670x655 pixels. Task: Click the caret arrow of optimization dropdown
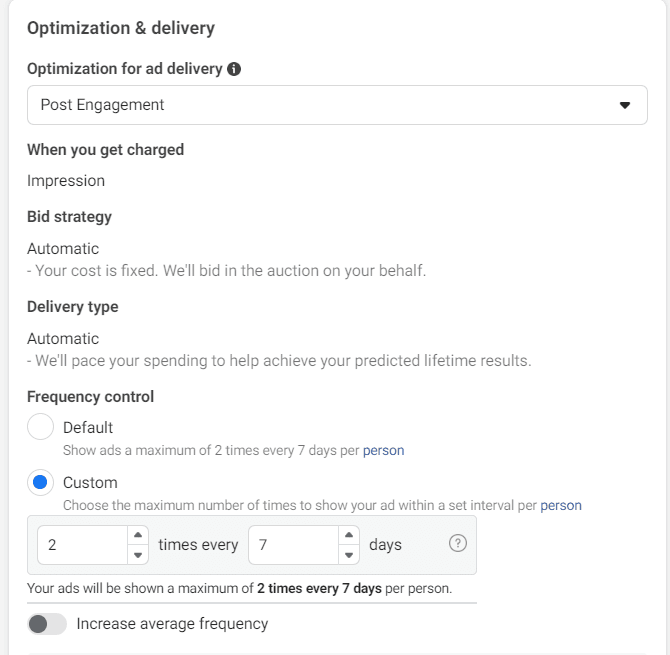[625, 105]
